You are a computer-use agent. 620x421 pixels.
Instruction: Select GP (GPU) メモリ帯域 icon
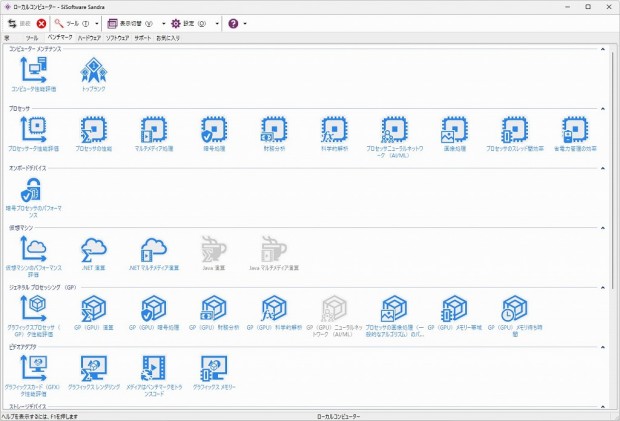[454, 309]
